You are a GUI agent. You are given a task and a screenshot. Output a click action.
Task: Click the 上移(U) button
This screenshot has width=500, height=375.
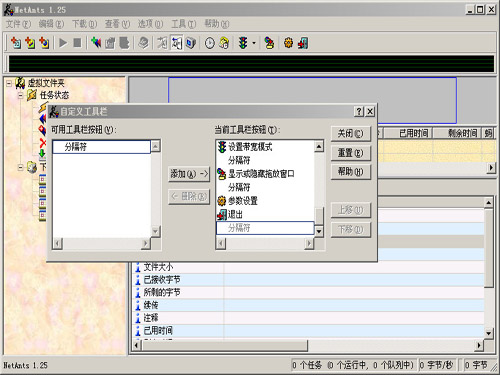click(x=351, y=210)
